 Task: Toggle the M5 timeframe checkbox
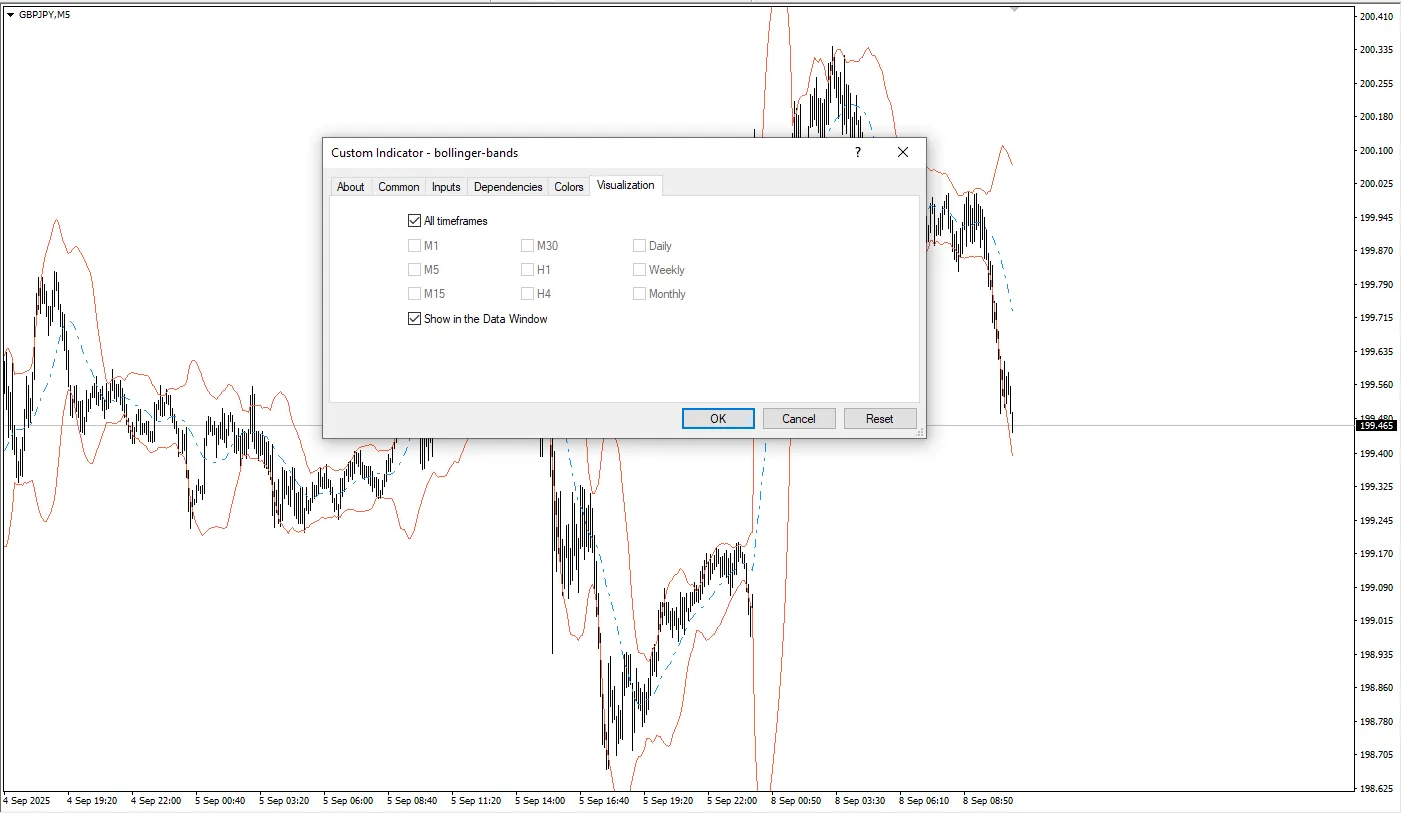click(415, 270)
